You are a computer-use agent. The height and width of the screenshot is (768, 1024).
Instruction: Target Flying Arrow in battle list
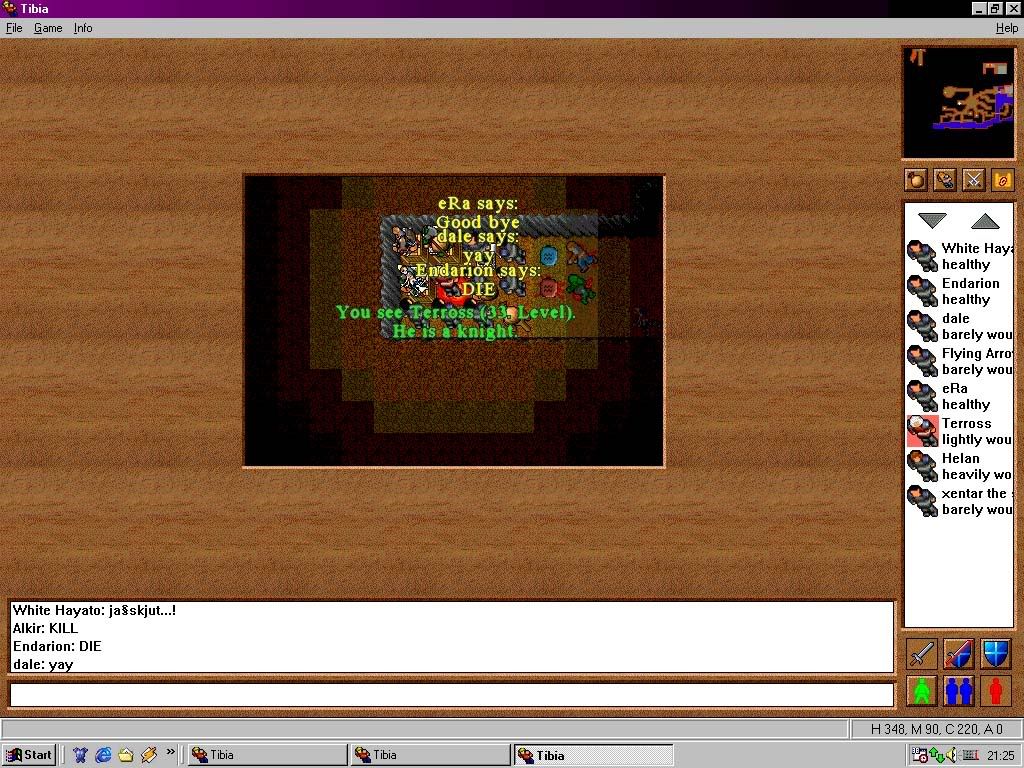click(x=959, y=361)
